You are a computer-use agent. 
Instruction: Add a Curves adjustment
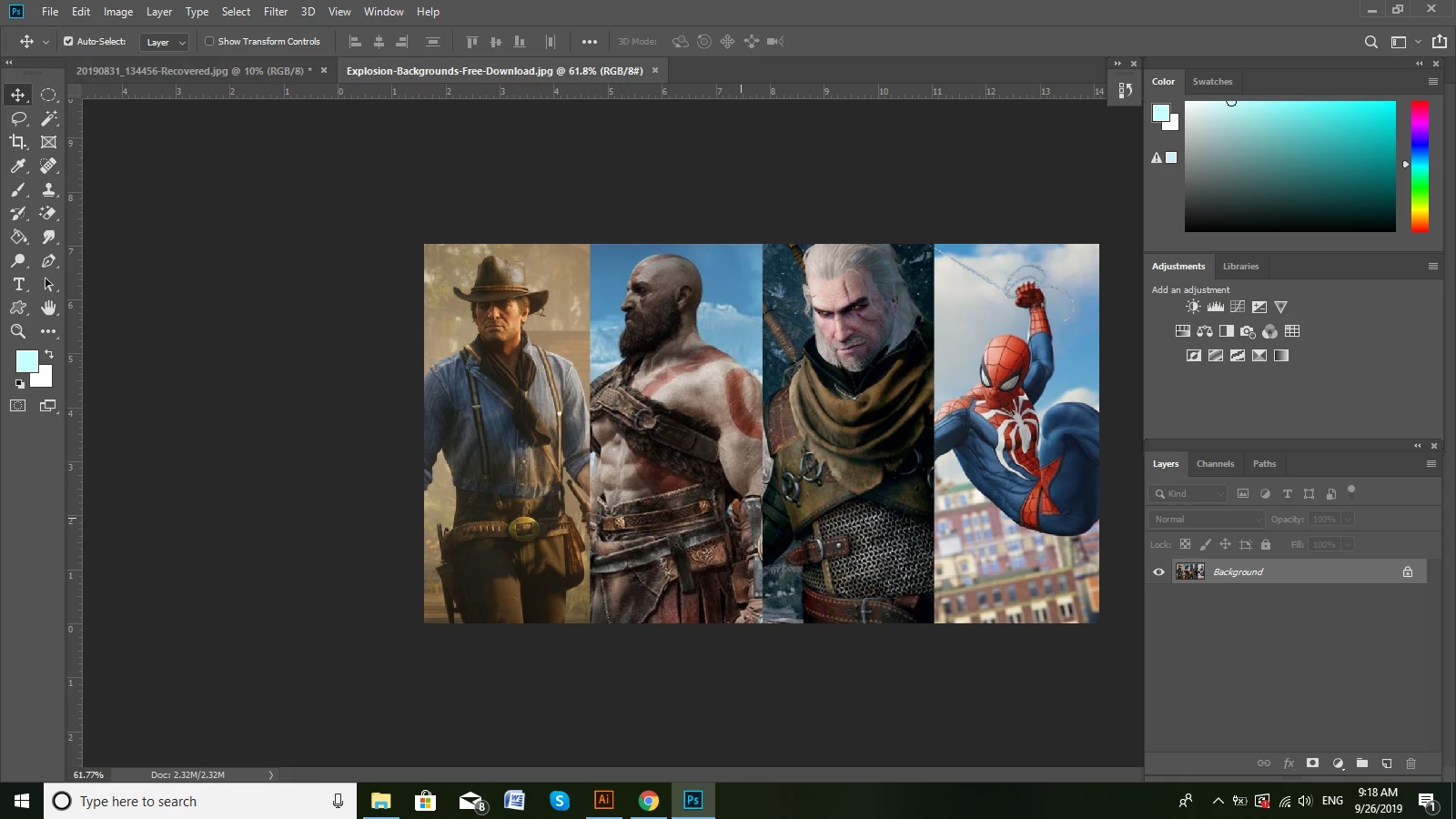pos(1238,307)
